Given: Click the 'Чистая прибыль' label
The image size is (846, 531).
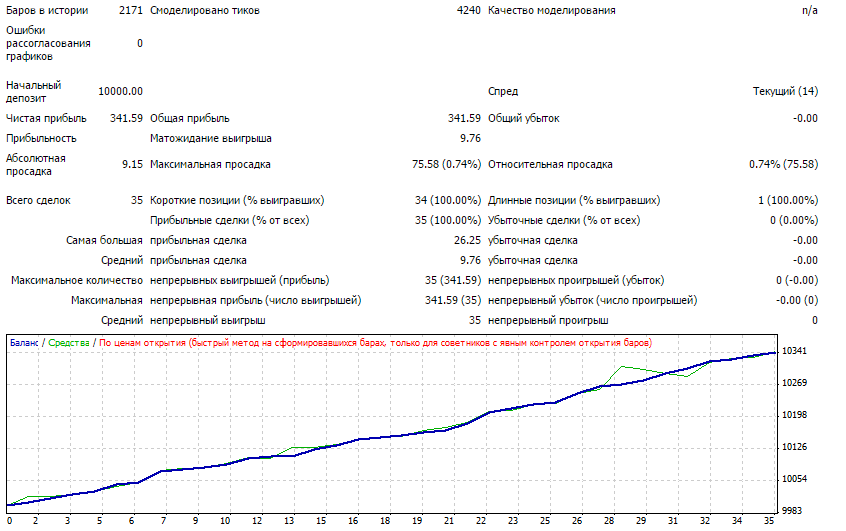Looking at the screenshot, I should coord(46,118).
